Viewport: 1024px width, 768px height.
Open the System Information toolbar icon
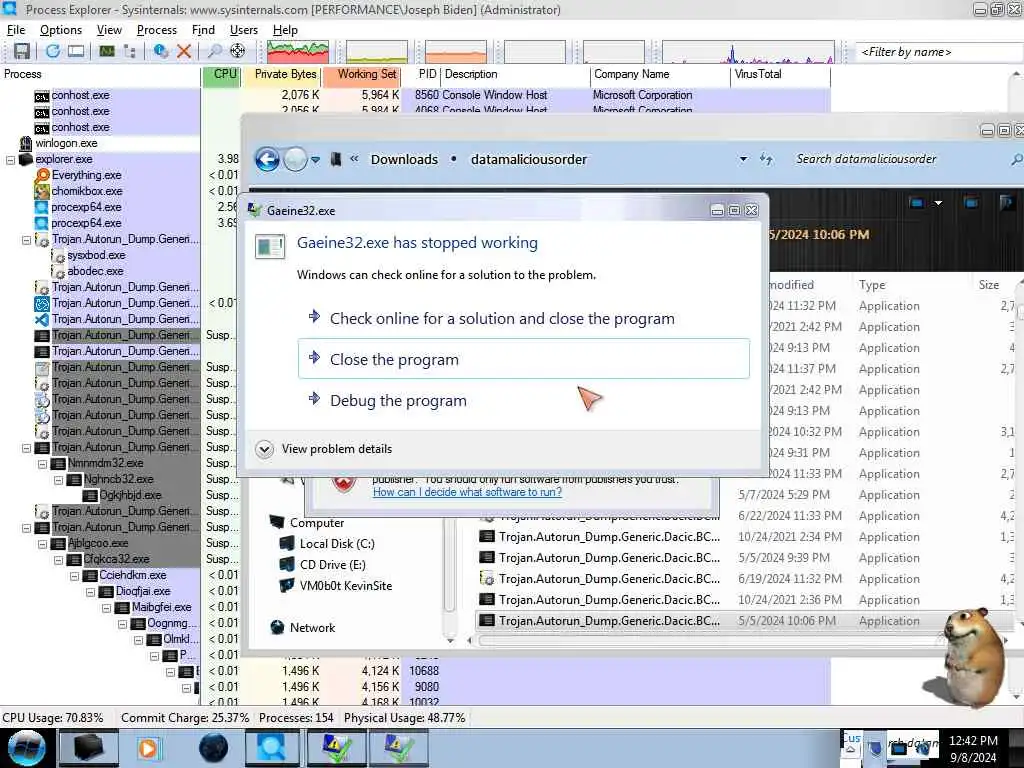point(106,51)
